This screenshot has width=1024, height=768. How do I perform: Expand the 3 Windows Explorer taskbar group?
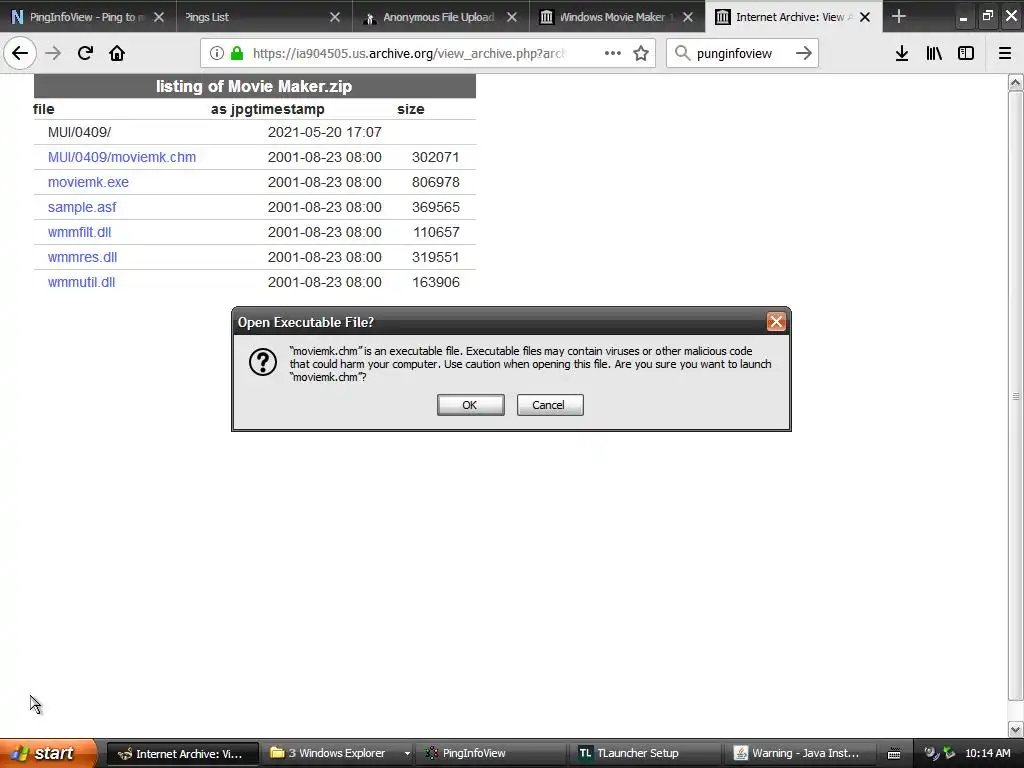tap(407, 754)
